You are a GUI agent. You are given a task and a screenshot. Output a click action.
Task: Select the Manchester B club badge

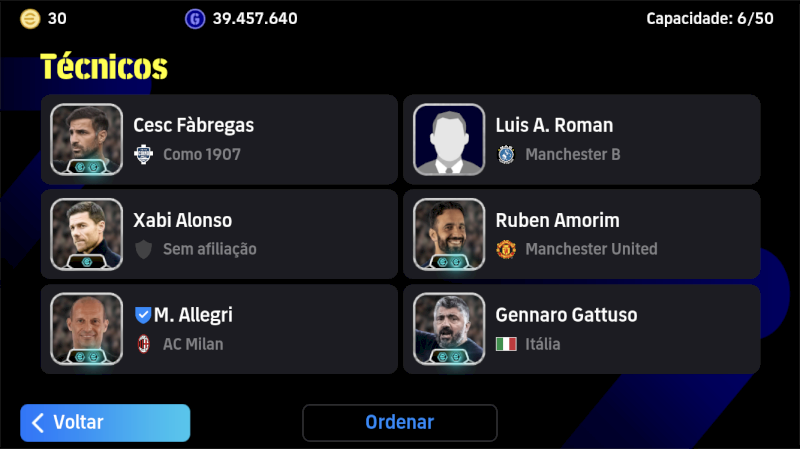click(x=506, y=154)
